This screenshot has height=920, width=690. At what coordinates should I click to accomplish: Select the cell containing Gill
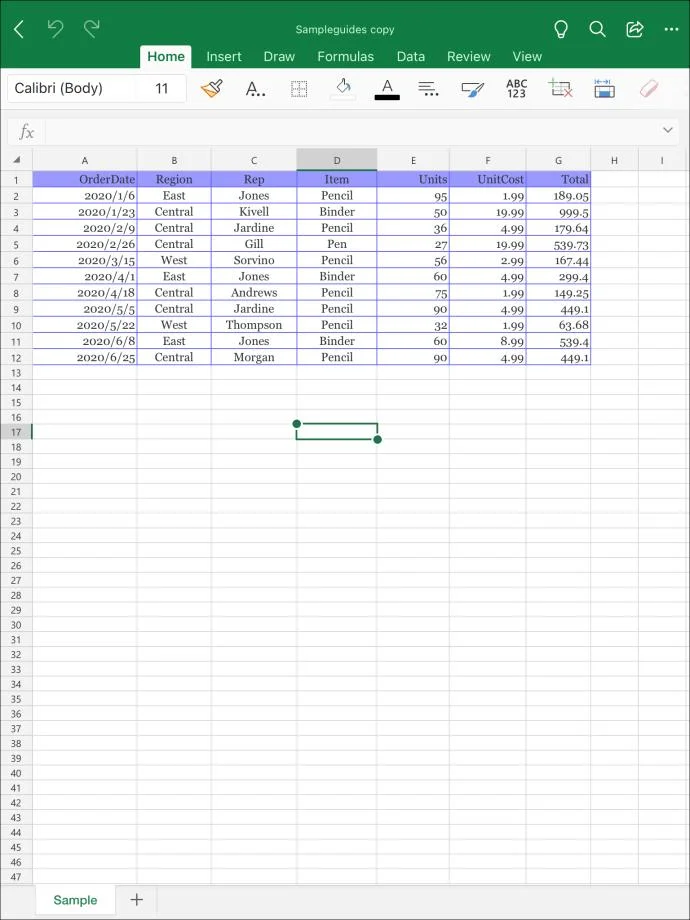point(254,244)
